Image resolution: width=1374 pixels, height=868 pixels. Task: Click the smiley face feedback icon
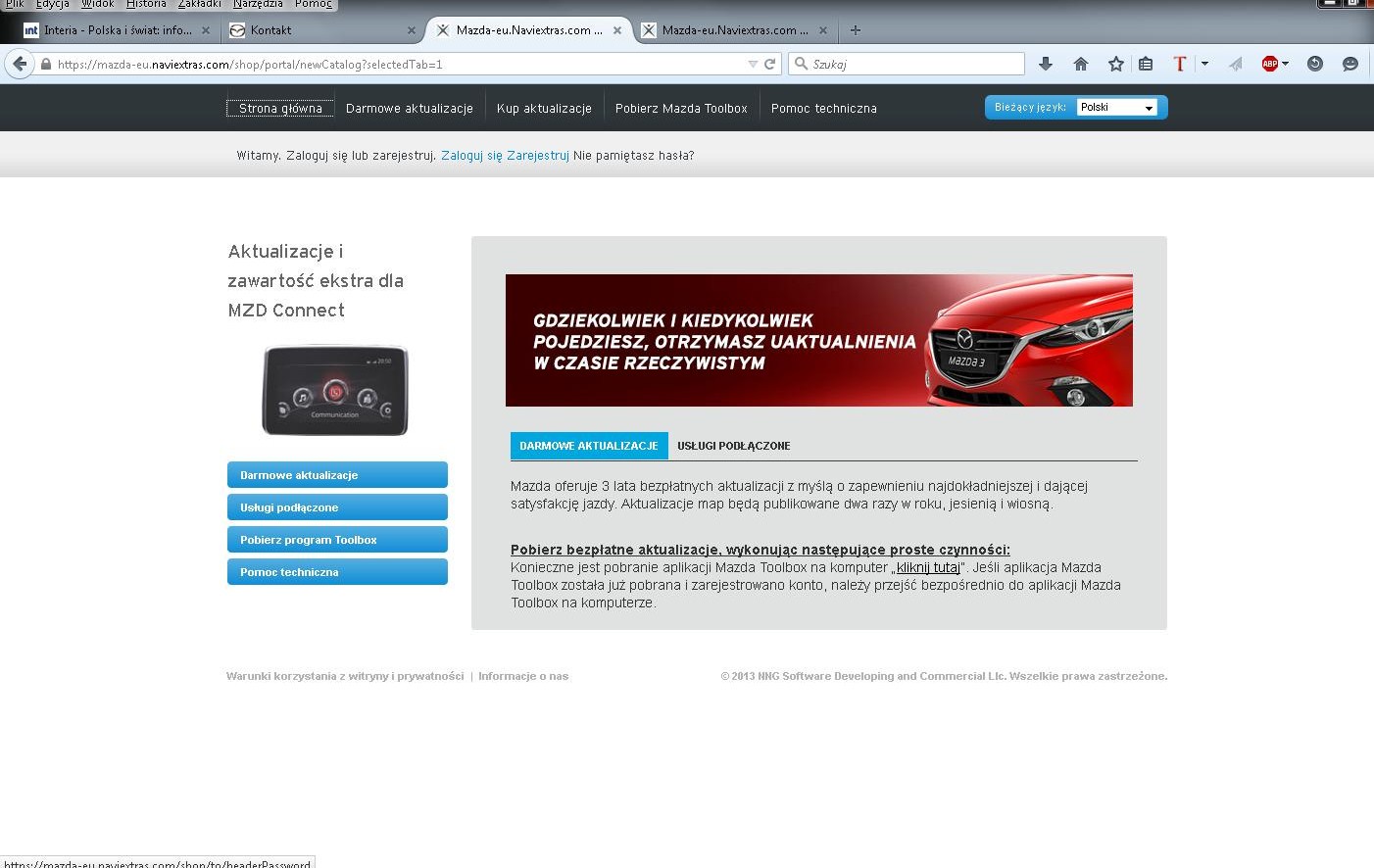[1349, 64]
